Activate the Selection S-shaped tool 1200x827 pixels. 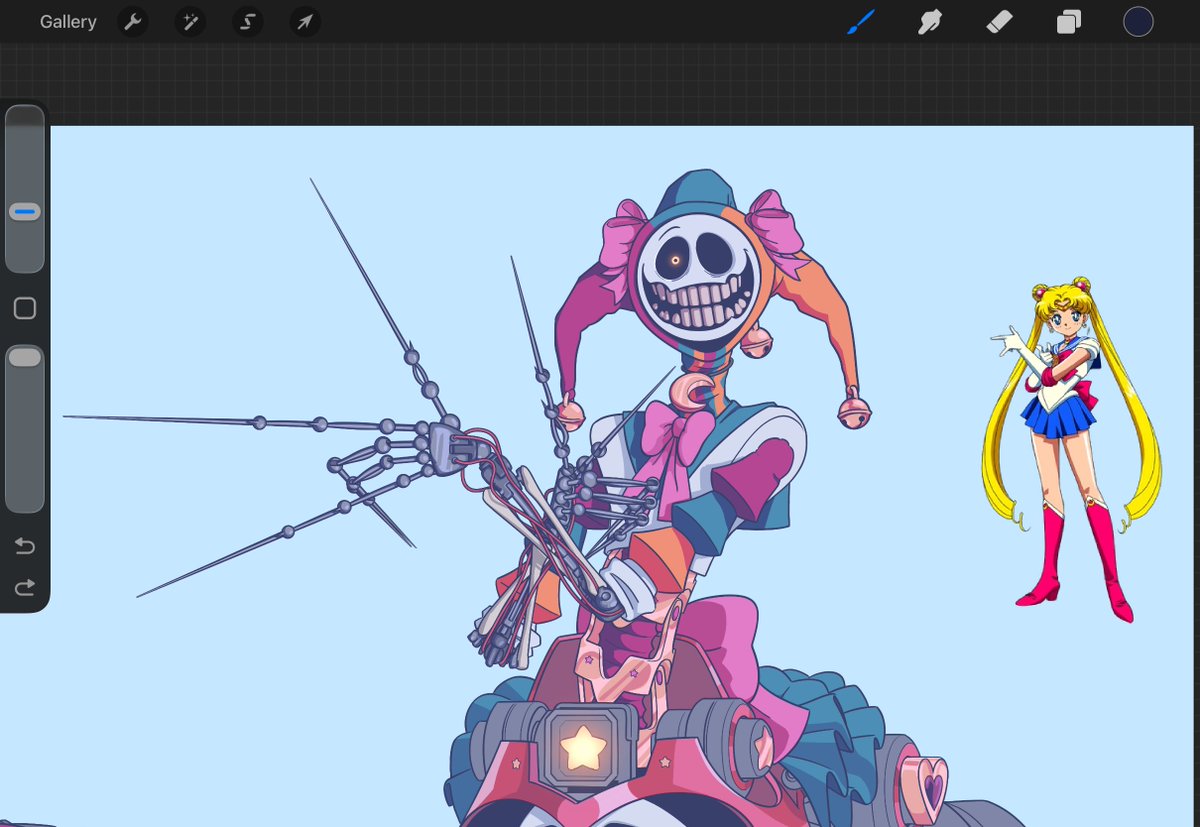pyautogui.click(x=247, y=21)
